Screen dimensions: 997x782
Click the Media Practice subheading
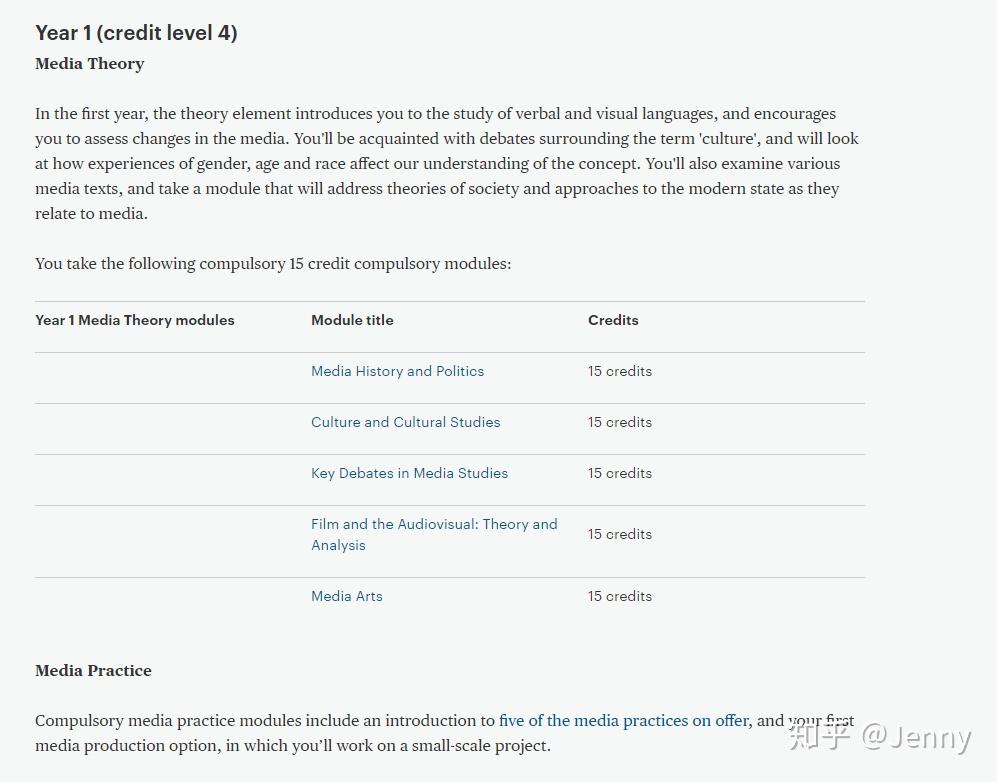[93, 671]
